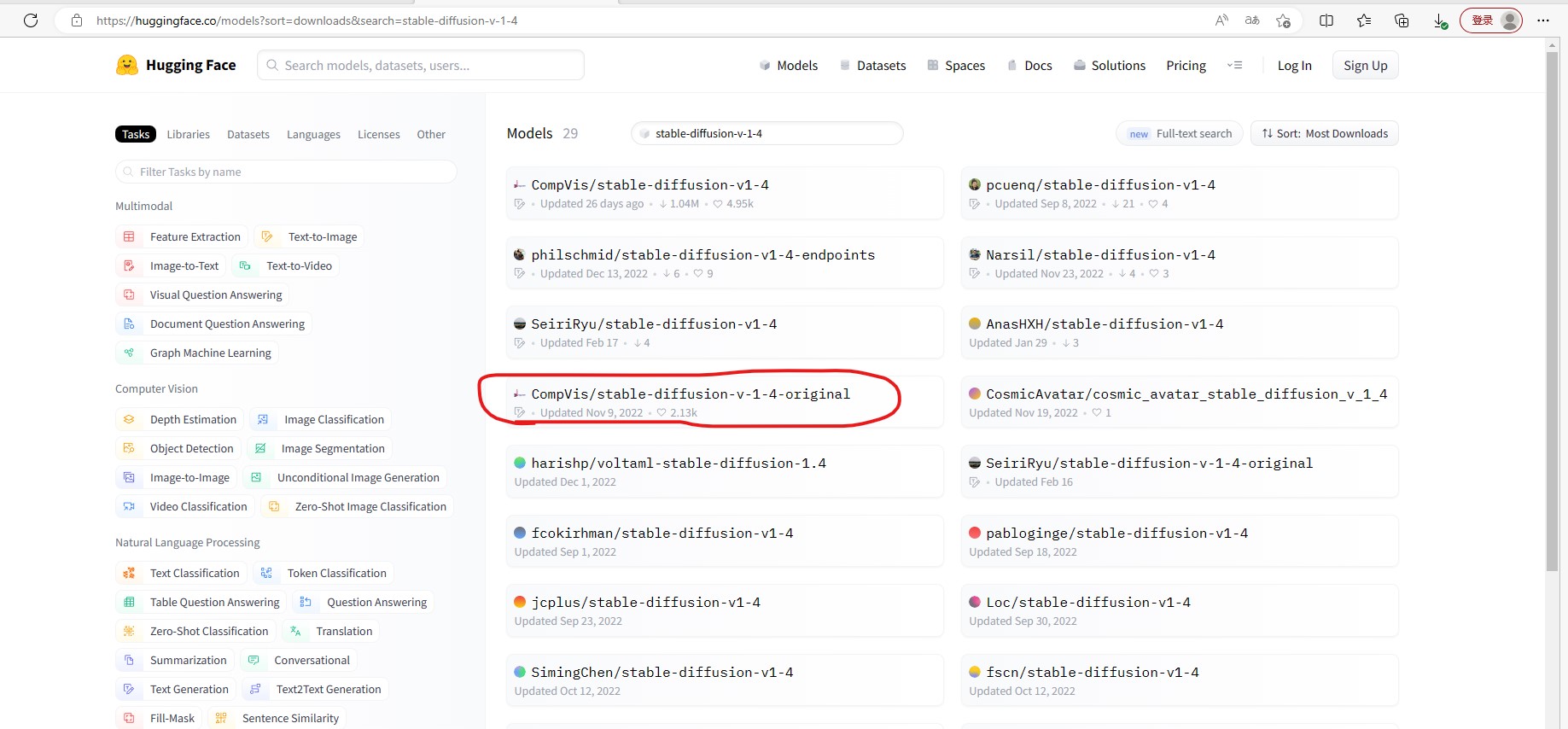
Task: Open the Pricing page
Action: click(x=1186, y=65)
